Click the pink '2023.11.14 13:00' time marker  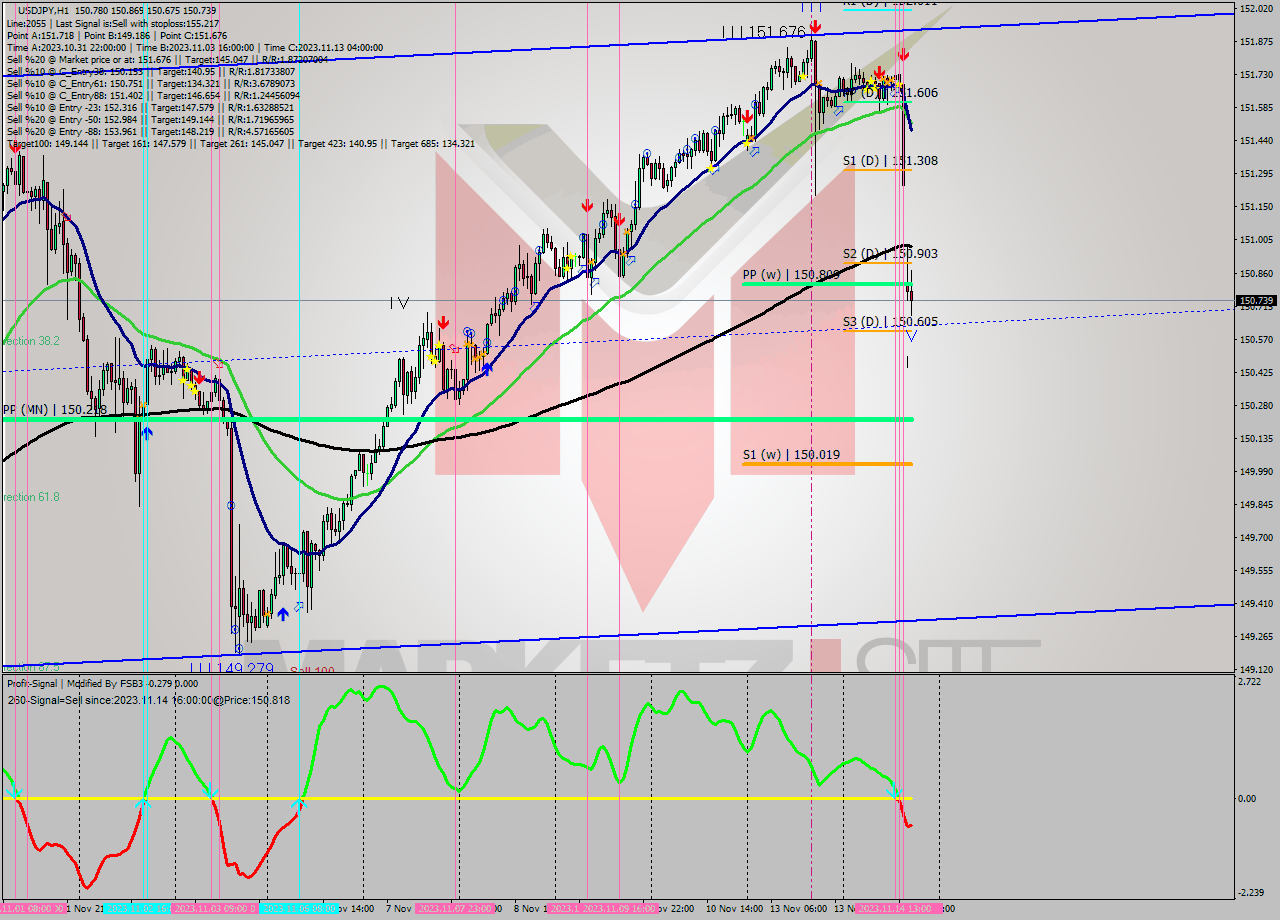tap(898, 908)
